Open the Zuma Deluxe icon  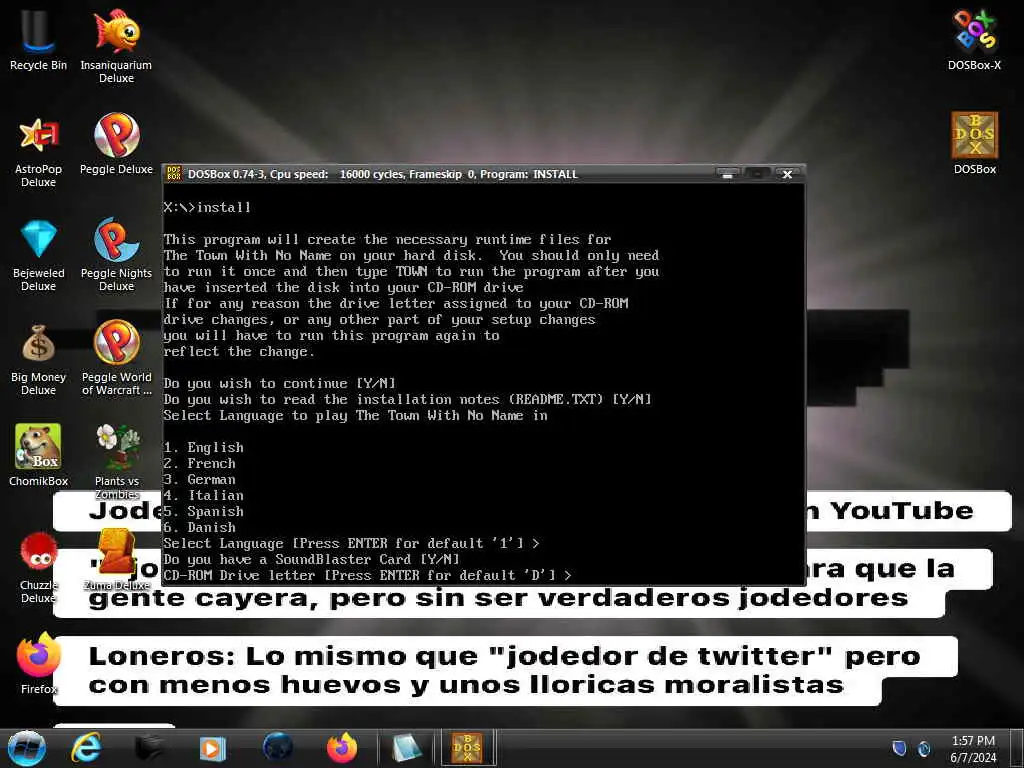click(x=116, y=559)
